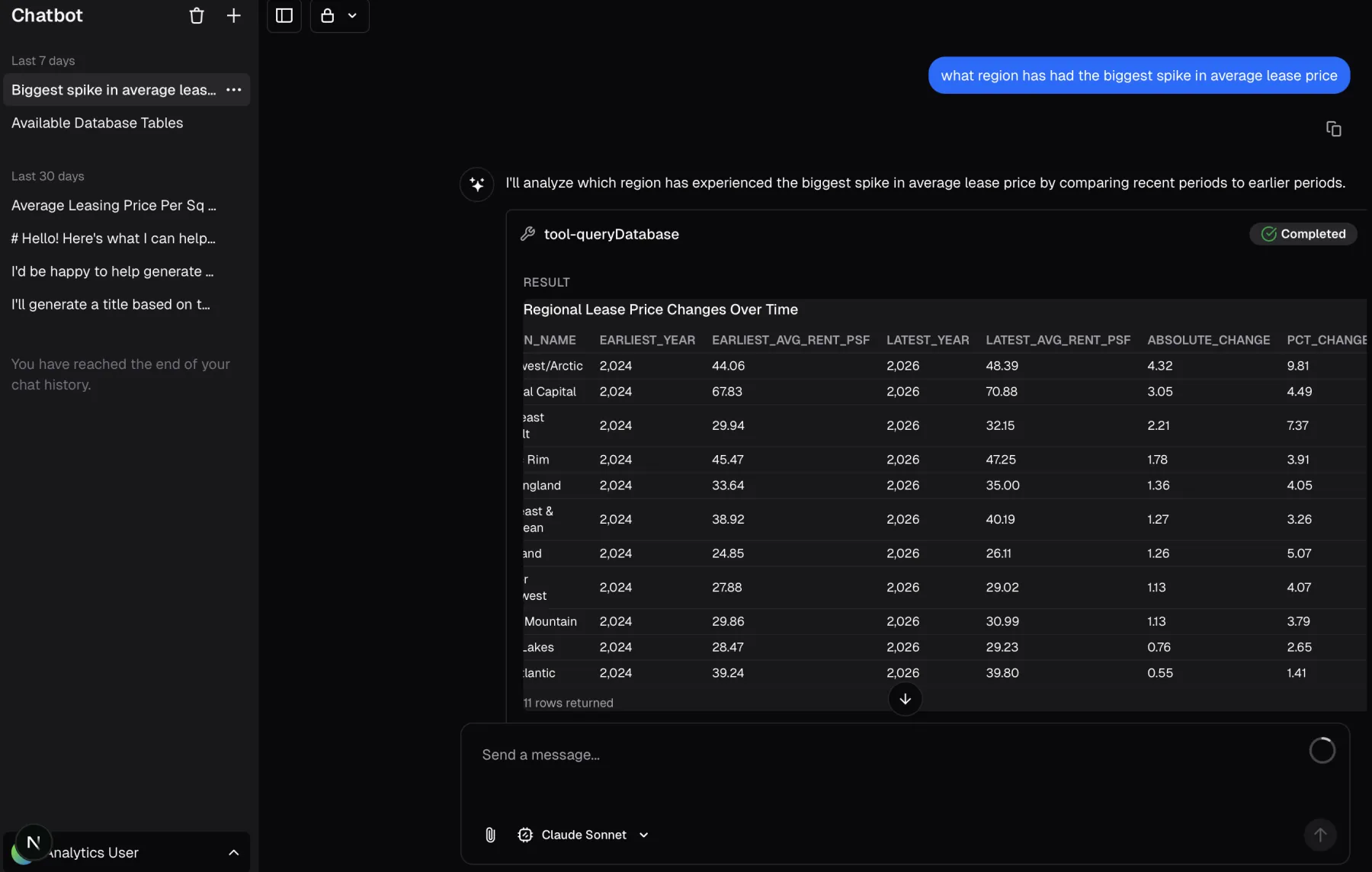Delete all chats with trash icon
The height and width of the screenshot is (872, 1372).
197,16
